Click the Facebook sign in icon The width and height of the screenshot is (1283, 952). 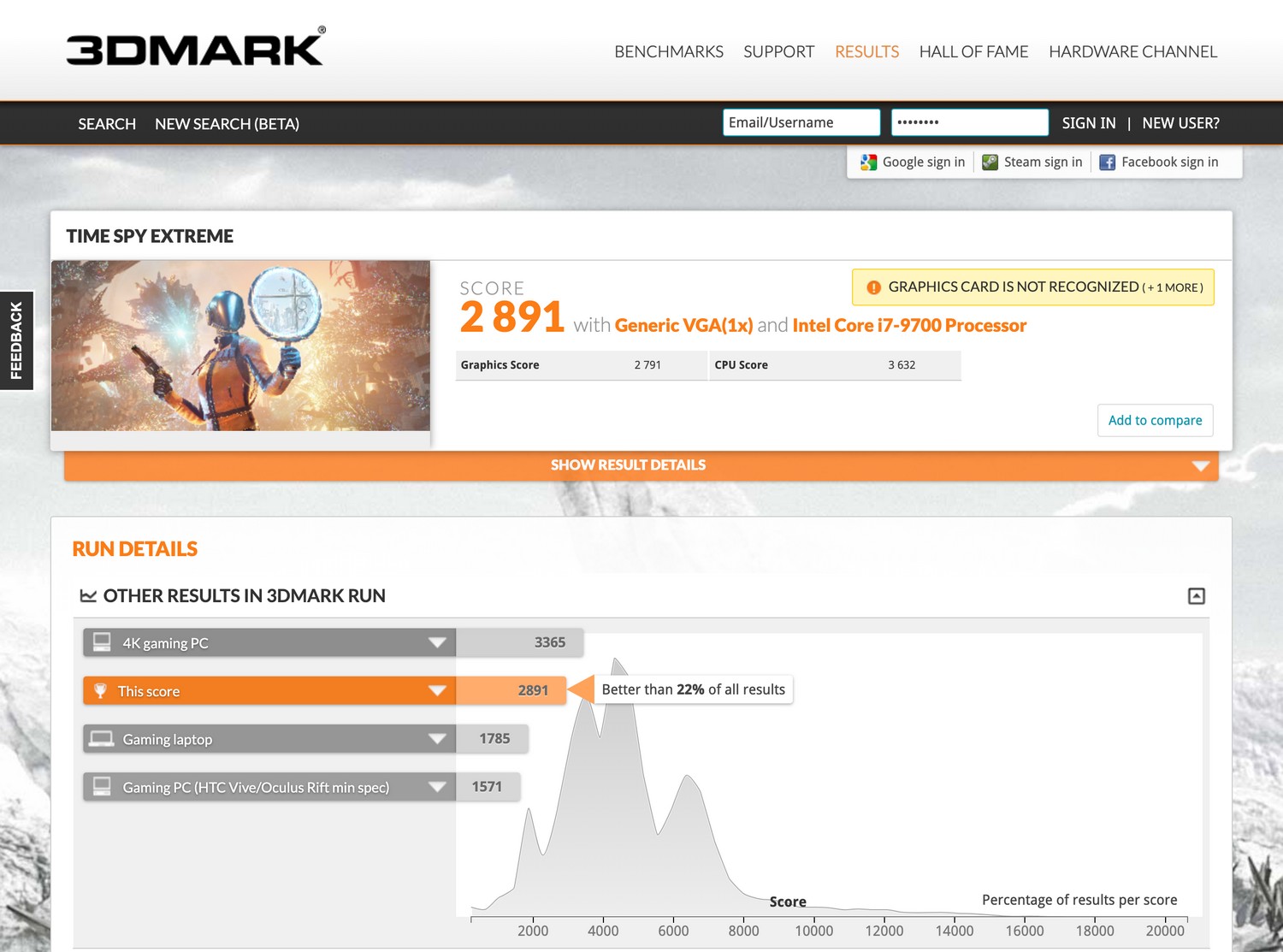[1107, 163]
